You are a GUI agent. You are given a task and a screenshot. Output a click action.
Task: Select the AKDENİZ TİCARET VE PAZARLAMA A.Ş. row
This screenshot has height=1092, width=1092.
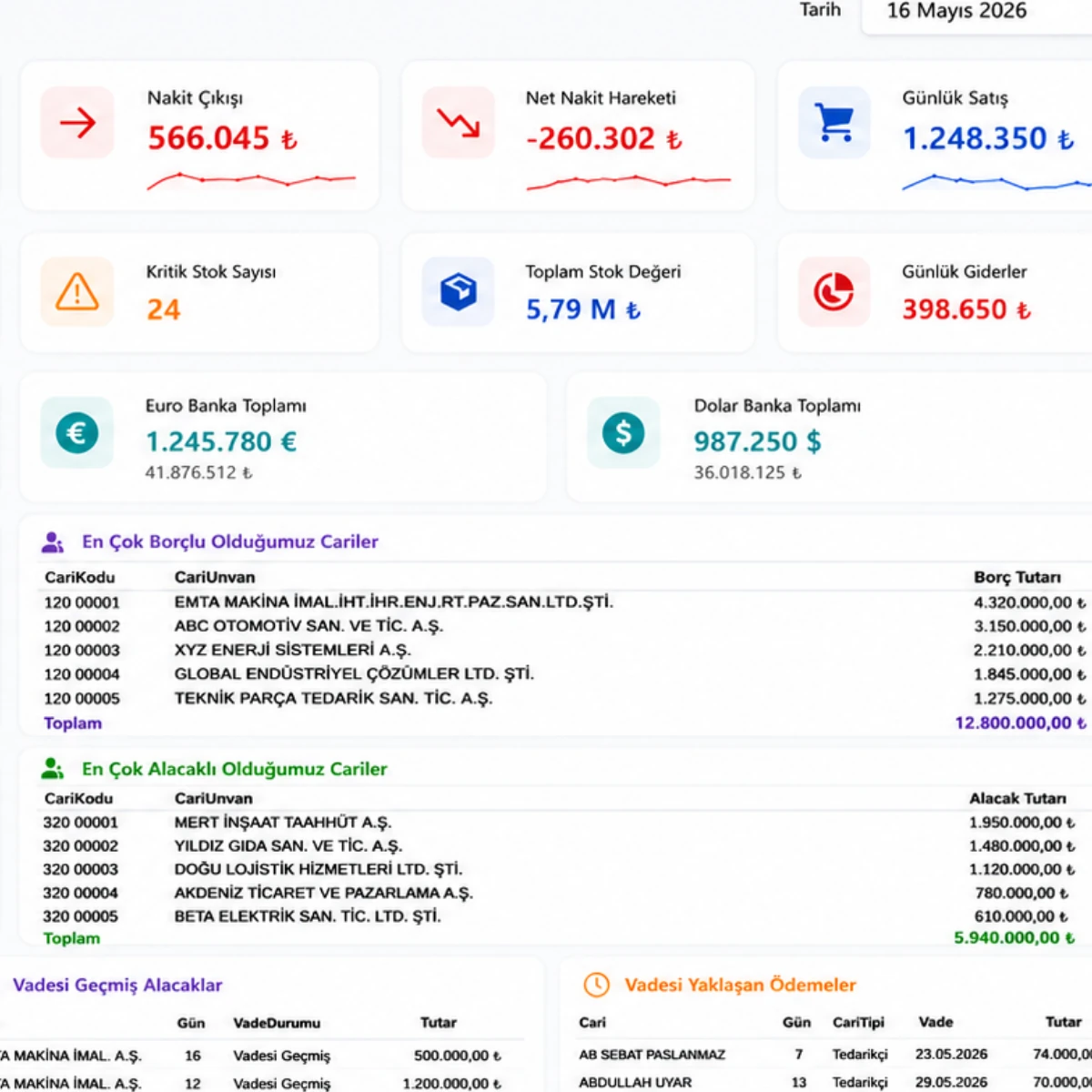(560, 893)
